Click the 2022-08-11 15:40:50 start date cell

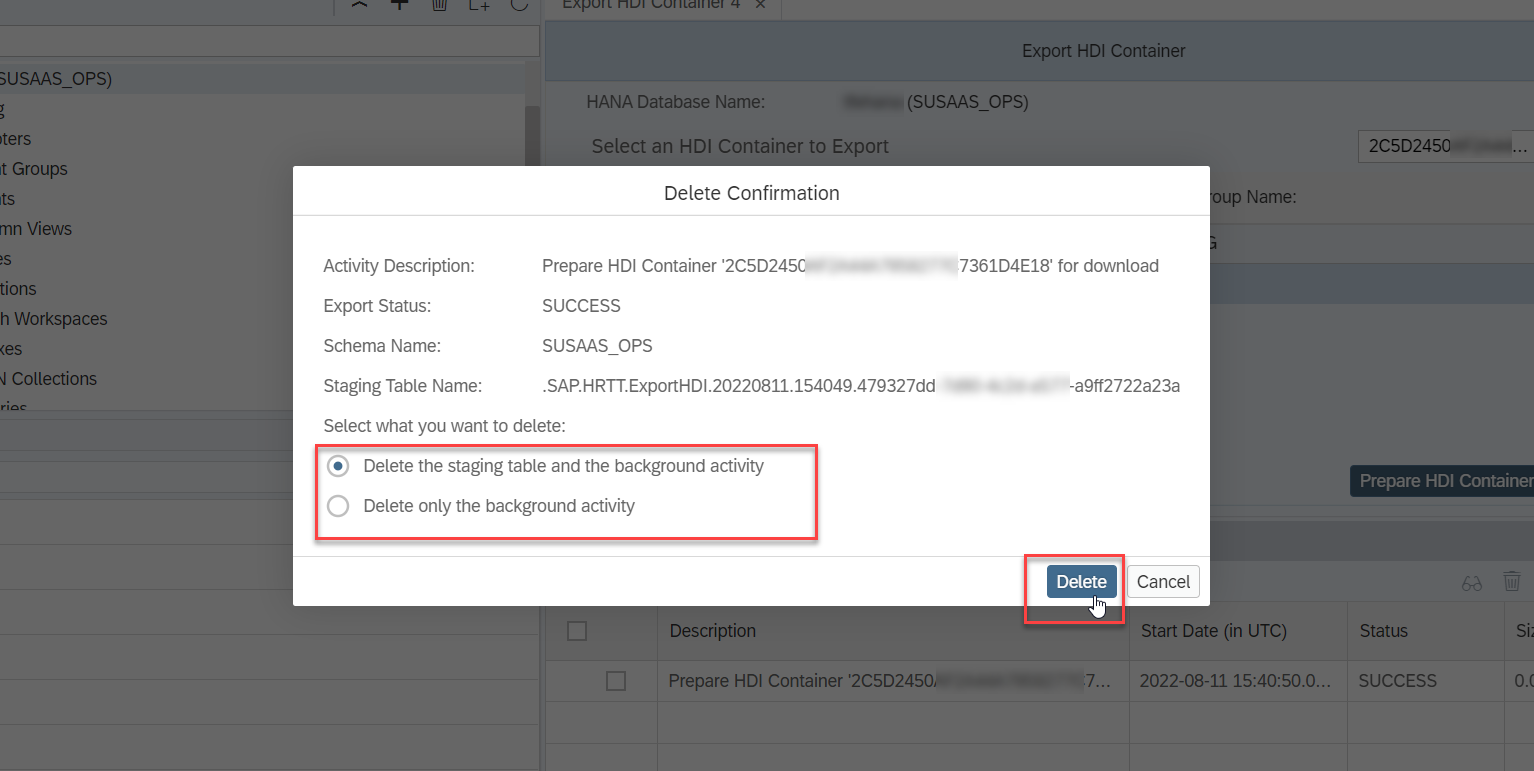1237,681
